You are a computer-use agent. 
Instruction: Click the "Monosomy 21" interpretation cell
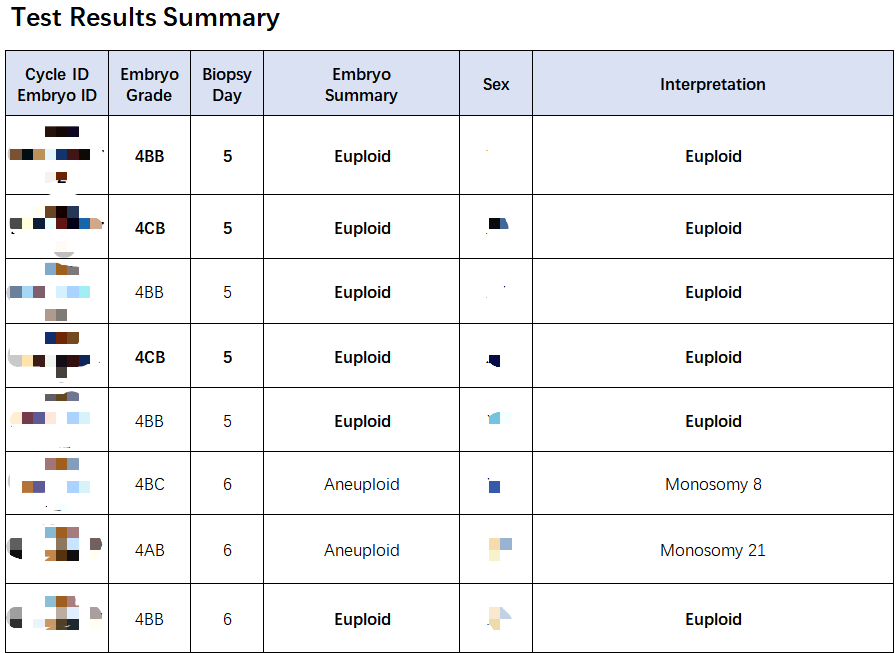pos(712,551)
